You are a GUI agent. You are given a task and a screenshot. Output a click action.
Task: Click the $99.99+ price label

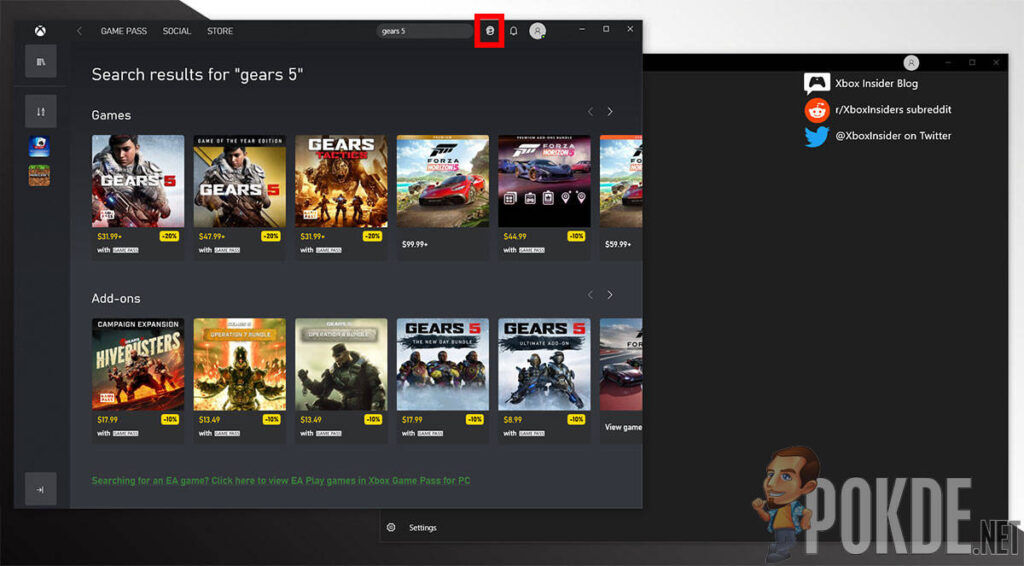(x=415, y=244)
